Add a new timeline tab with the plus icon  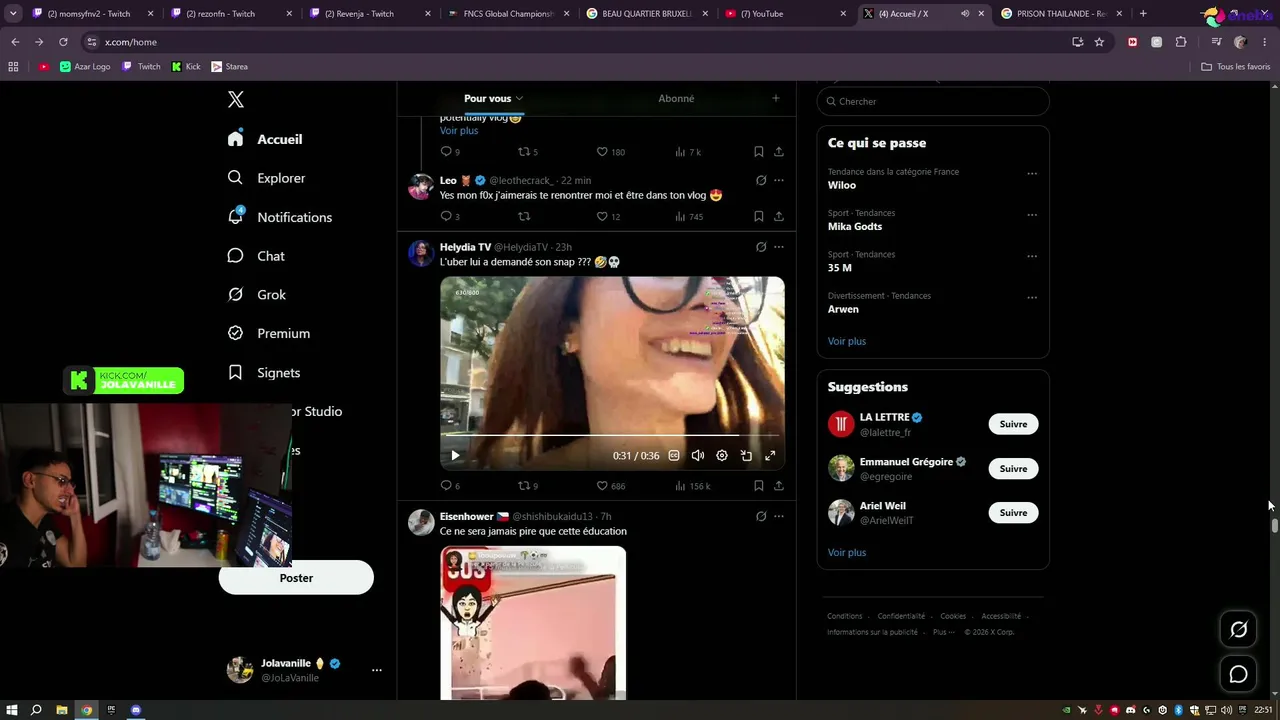coord(775,98)
